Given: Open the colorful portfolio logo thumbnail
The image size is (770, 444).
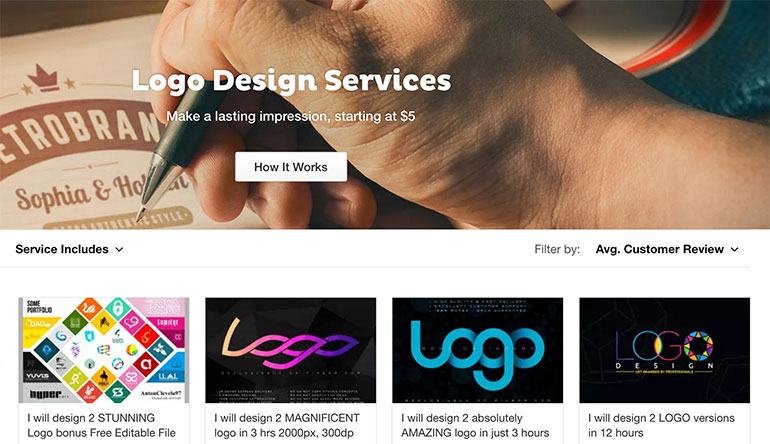Looking at the screenshot, I should (104, 350).
